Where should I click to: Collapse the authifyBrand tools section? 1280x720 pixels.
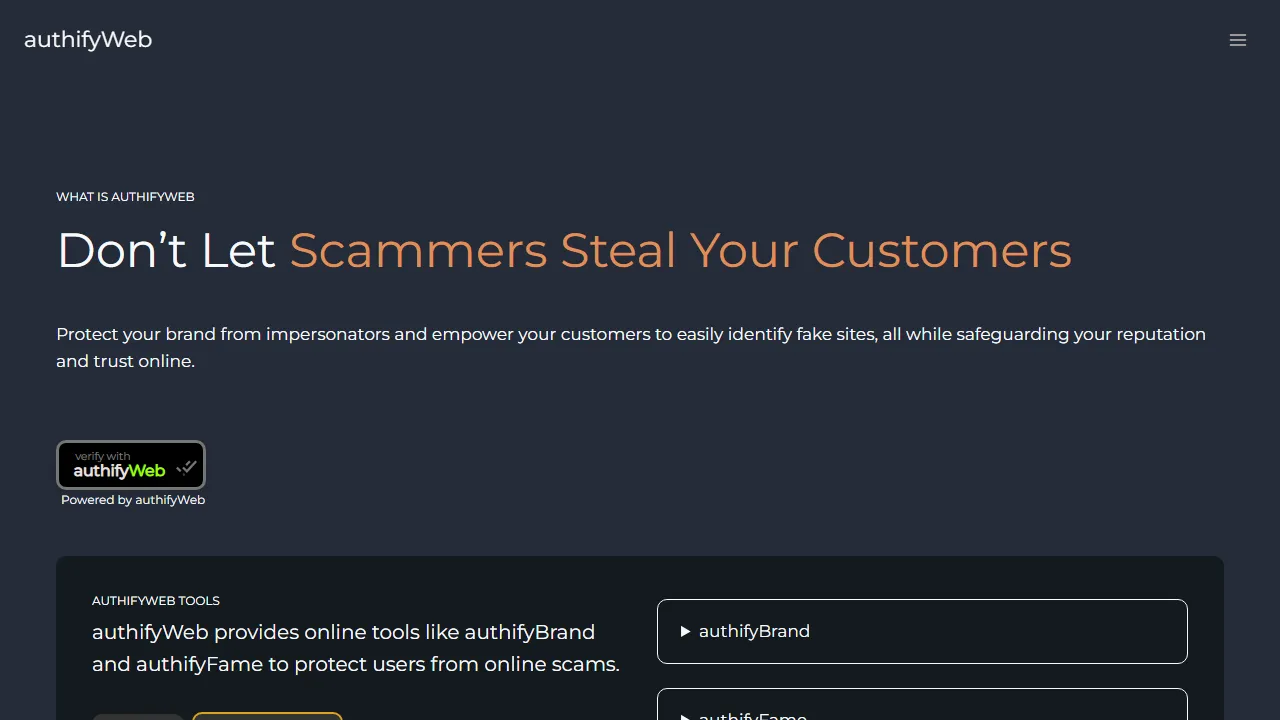tap(920, 631)
